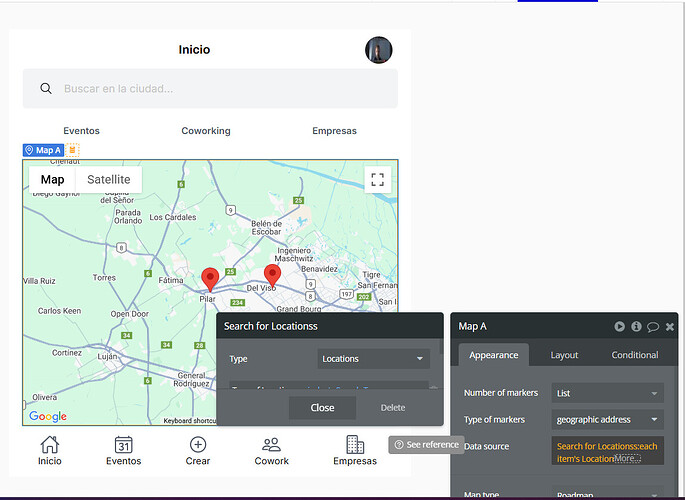Screen dimensions: 685x500
Task: Open the Empresas building icon in bottom nav
Action: [355, 445]
